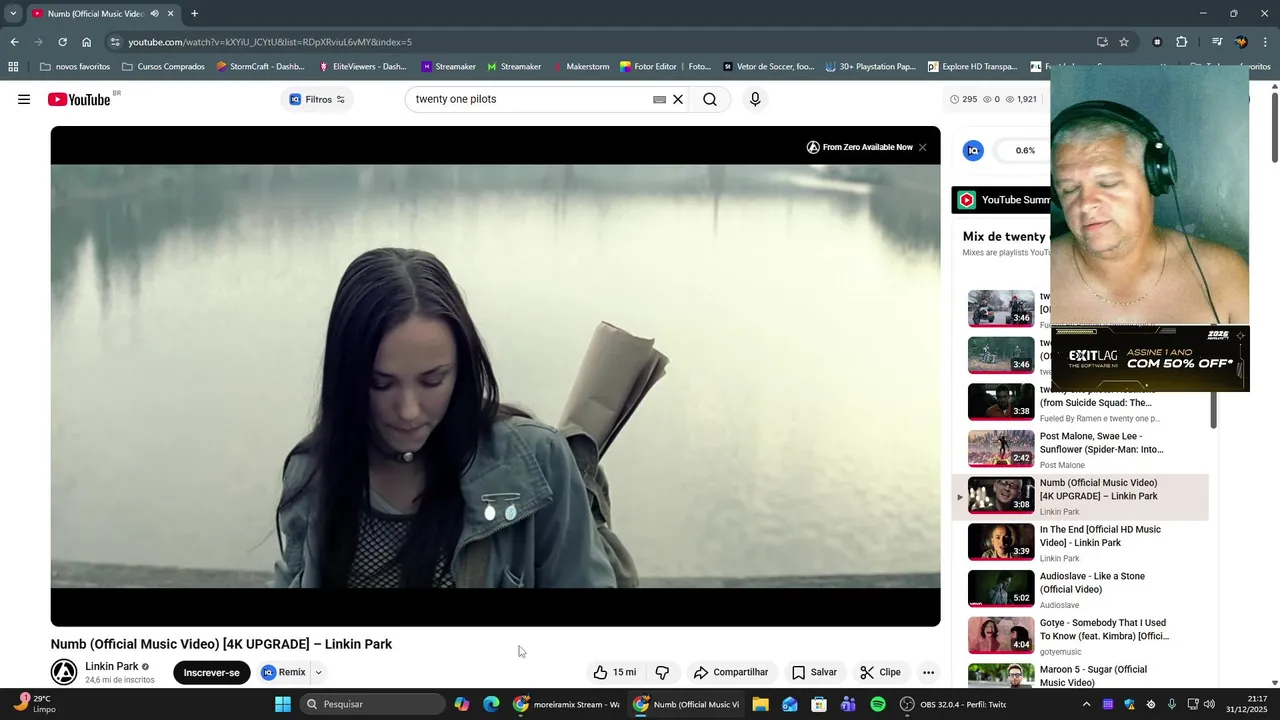The width and height of the screenshot is (1280, 720).
Task: Open the Makerstorm bookmark
Action: [580, 67]
